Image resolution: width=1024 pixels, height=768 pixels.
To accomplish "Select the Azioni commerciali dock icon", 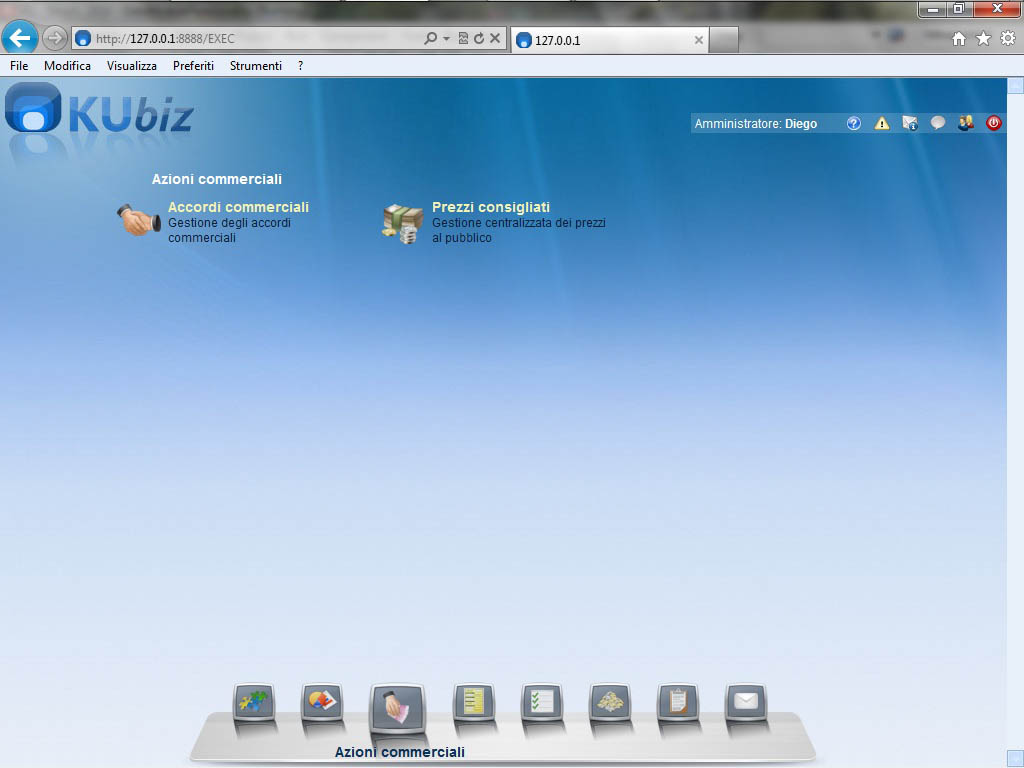I will (397, 708).
